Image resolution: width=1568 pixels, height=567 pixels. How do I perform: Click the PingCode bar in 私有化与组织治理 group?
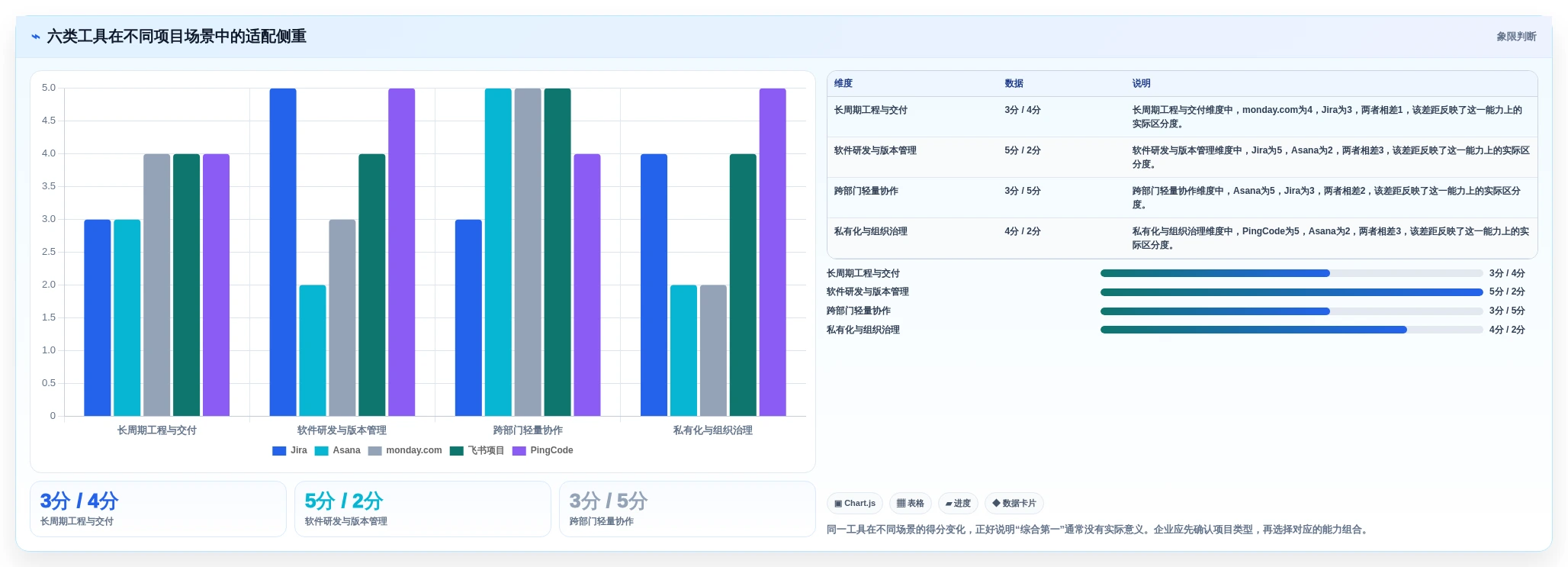pos(773,253)
